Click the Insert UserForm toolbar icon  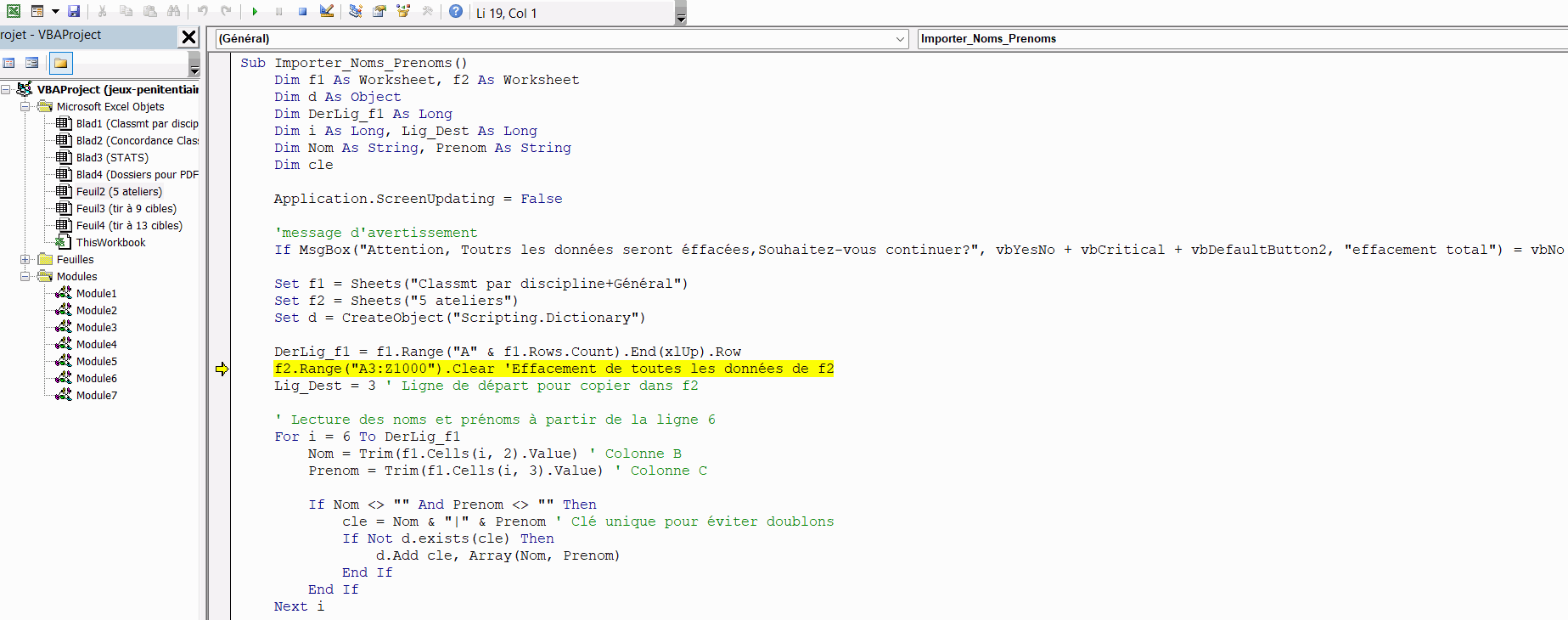(x=37, y=11)
